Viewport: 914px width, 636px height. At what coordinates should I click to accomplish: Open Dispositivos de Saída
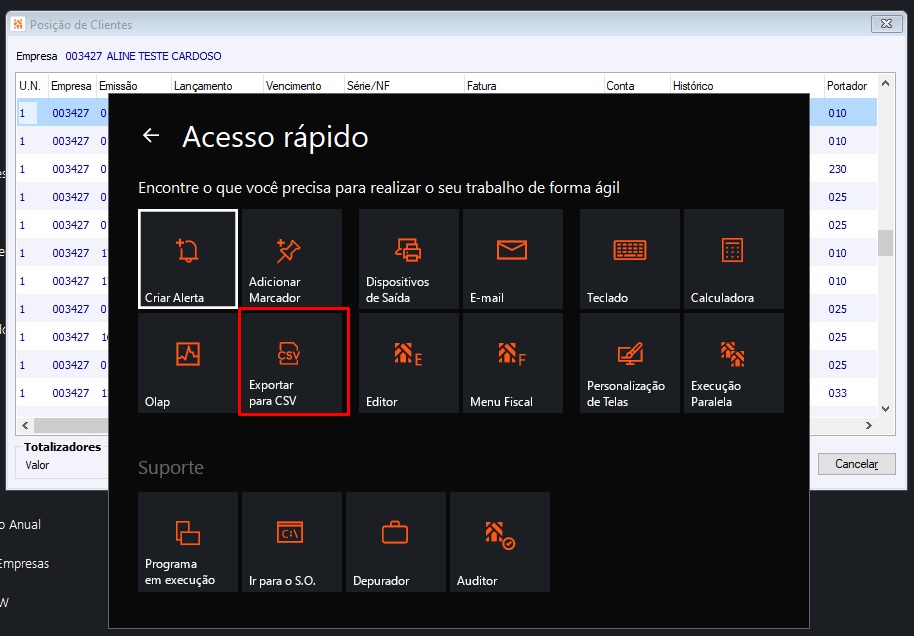click(x=409, y=259)
